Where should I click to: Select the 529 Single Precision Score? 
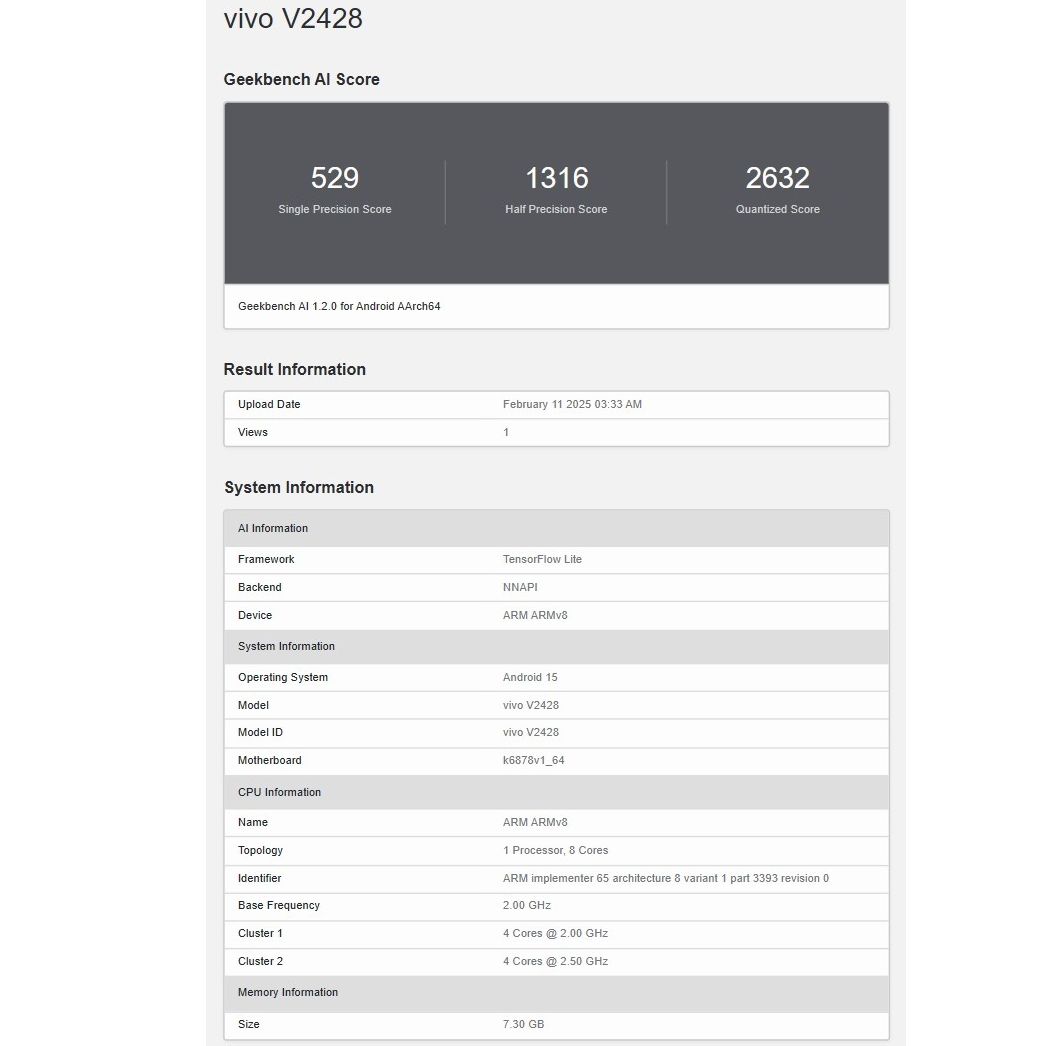[x=334, y=178]
